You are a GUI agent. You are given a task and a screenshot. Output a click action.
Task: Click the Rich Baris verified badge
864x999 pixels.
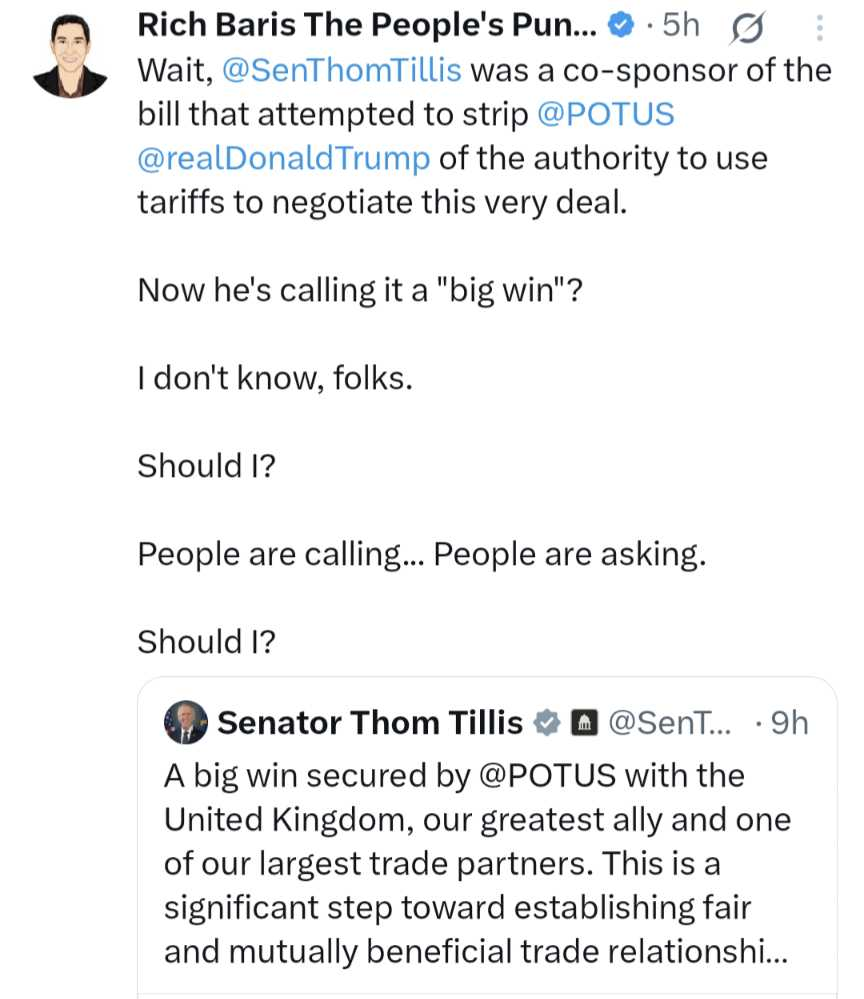(621, 26)
